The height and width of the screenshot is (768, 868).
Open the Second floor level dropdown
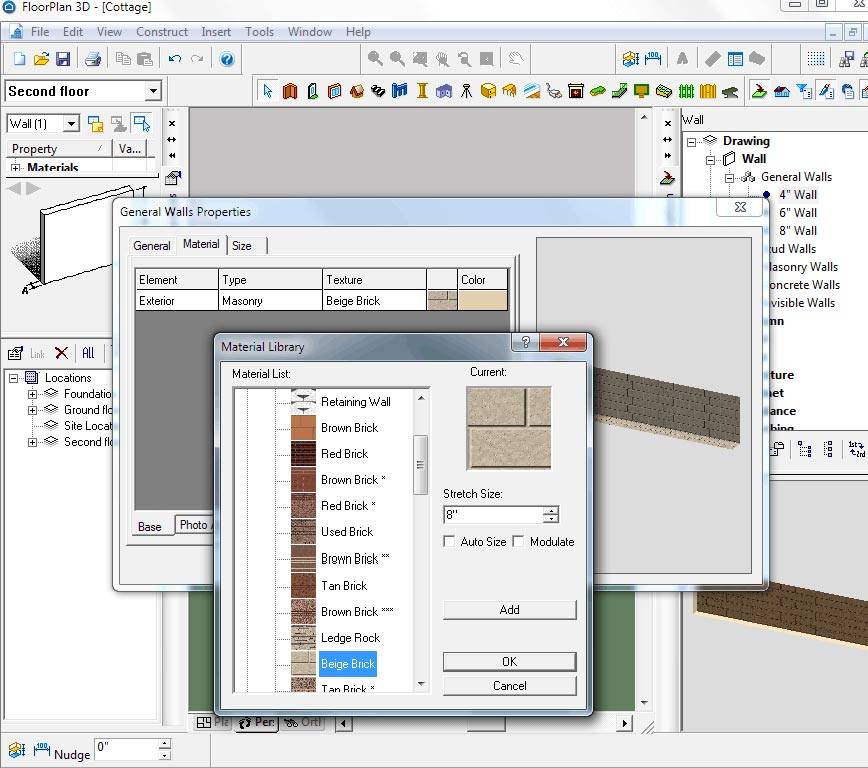point(153,92)
